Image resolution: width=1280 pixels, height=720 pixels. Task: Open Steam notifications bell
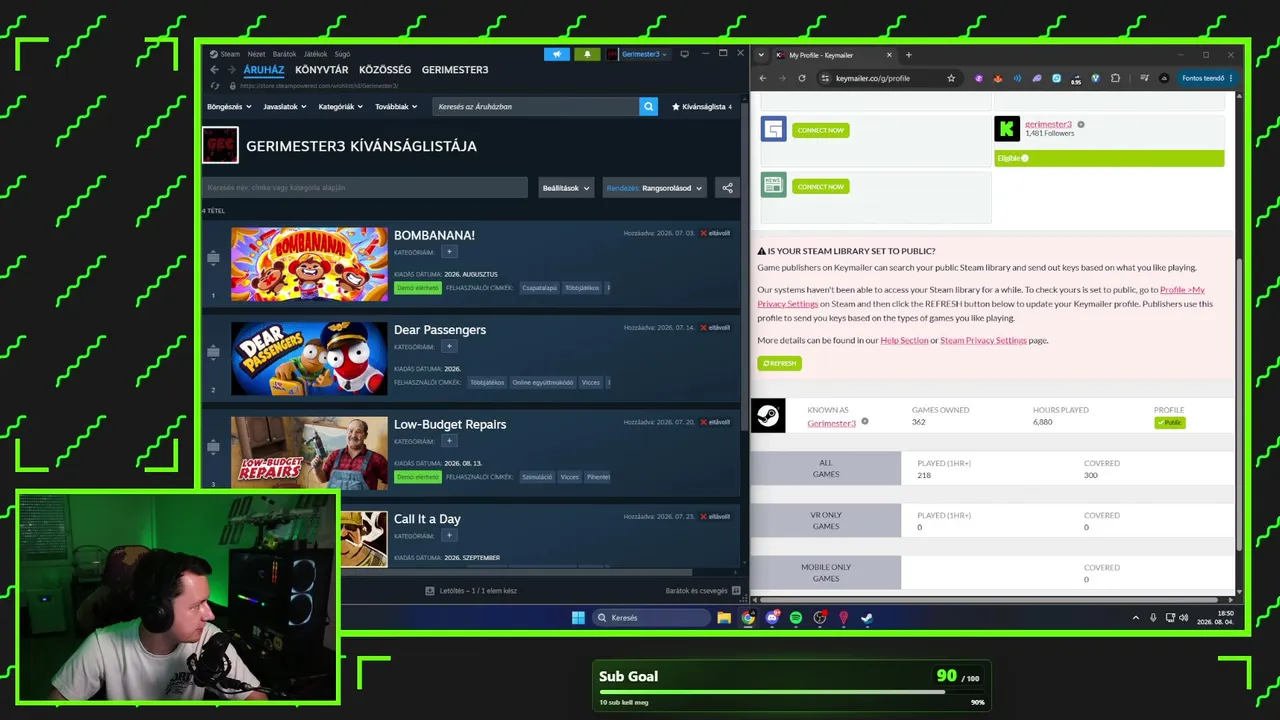[x=587, y=54]
